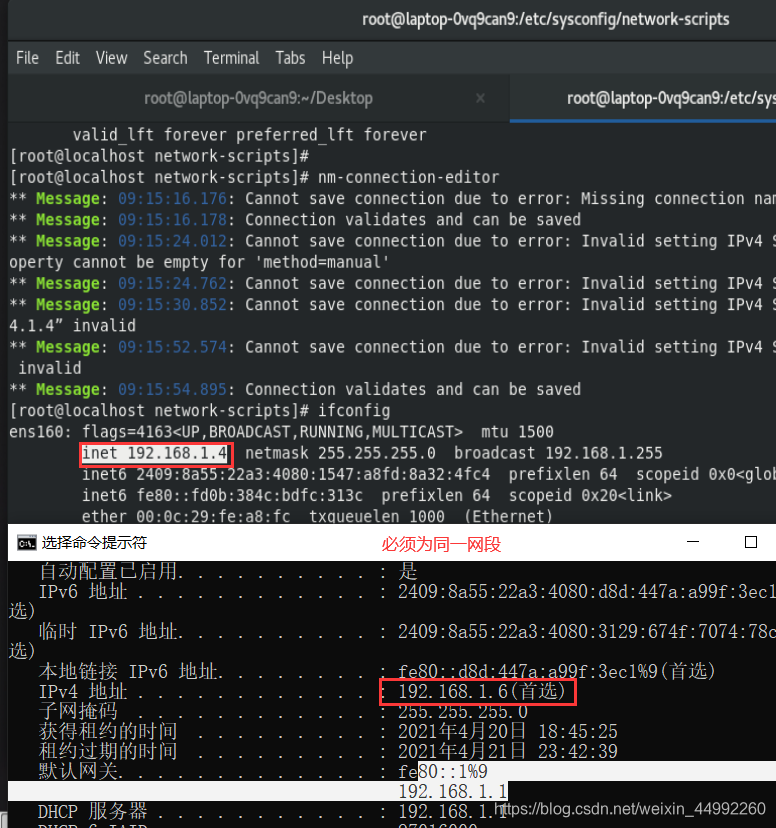Click the terminal window title text
The image size is (776, 828).
pyautogui.click(x=545, y=20)
